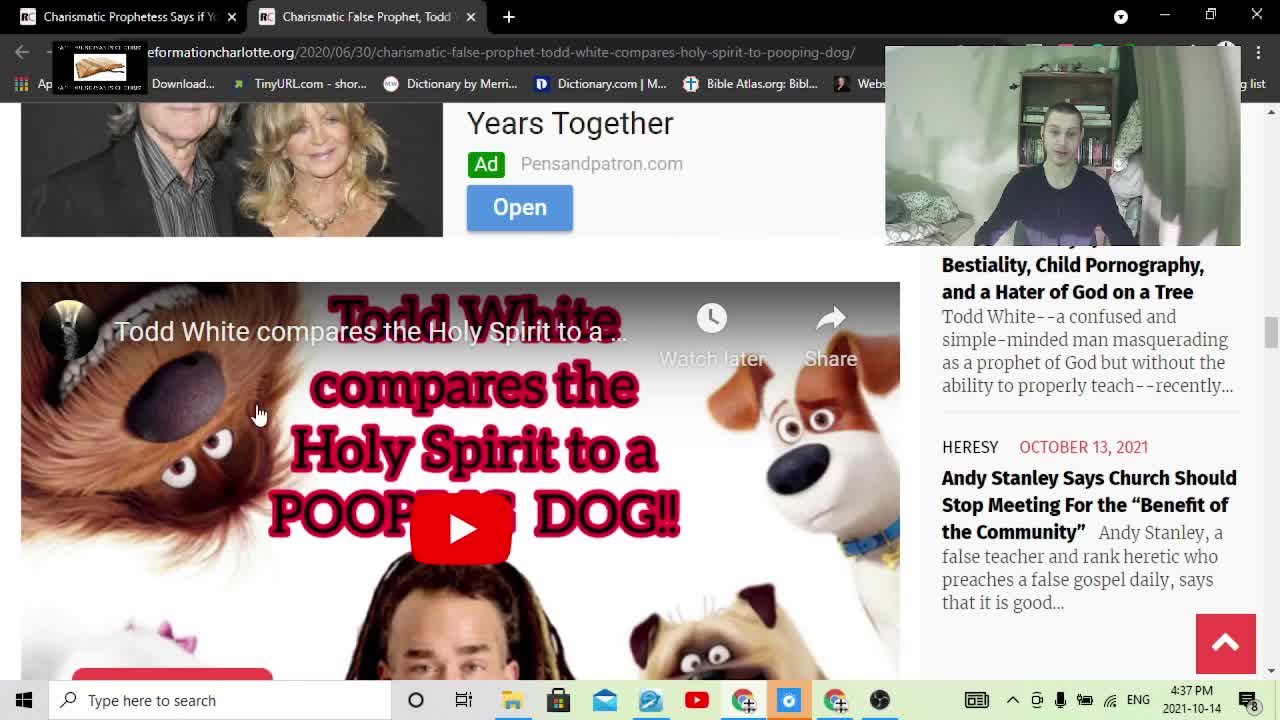
Task: Click the scrollbar down arrow
Action: click(x=1271, y=671)
